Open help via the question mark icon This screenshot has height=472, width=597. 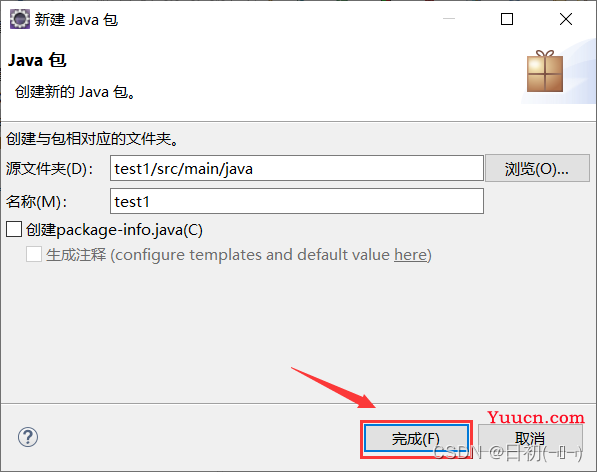click(28, 437)
